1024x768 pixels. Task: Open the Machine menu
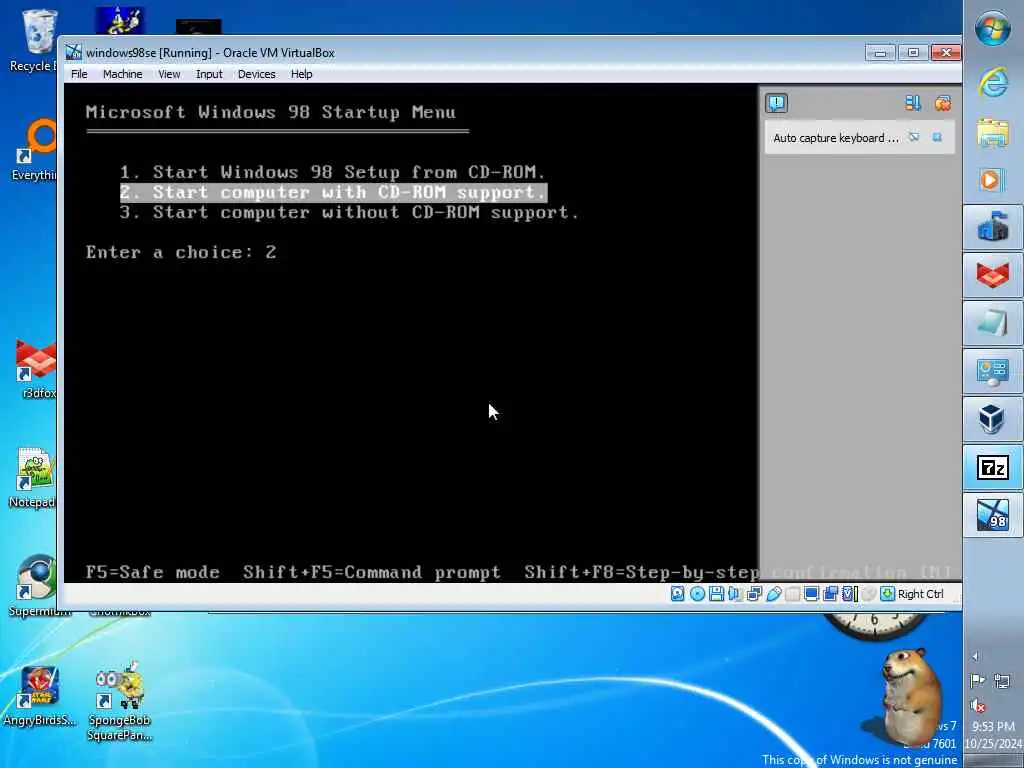(x=122, y=74)
